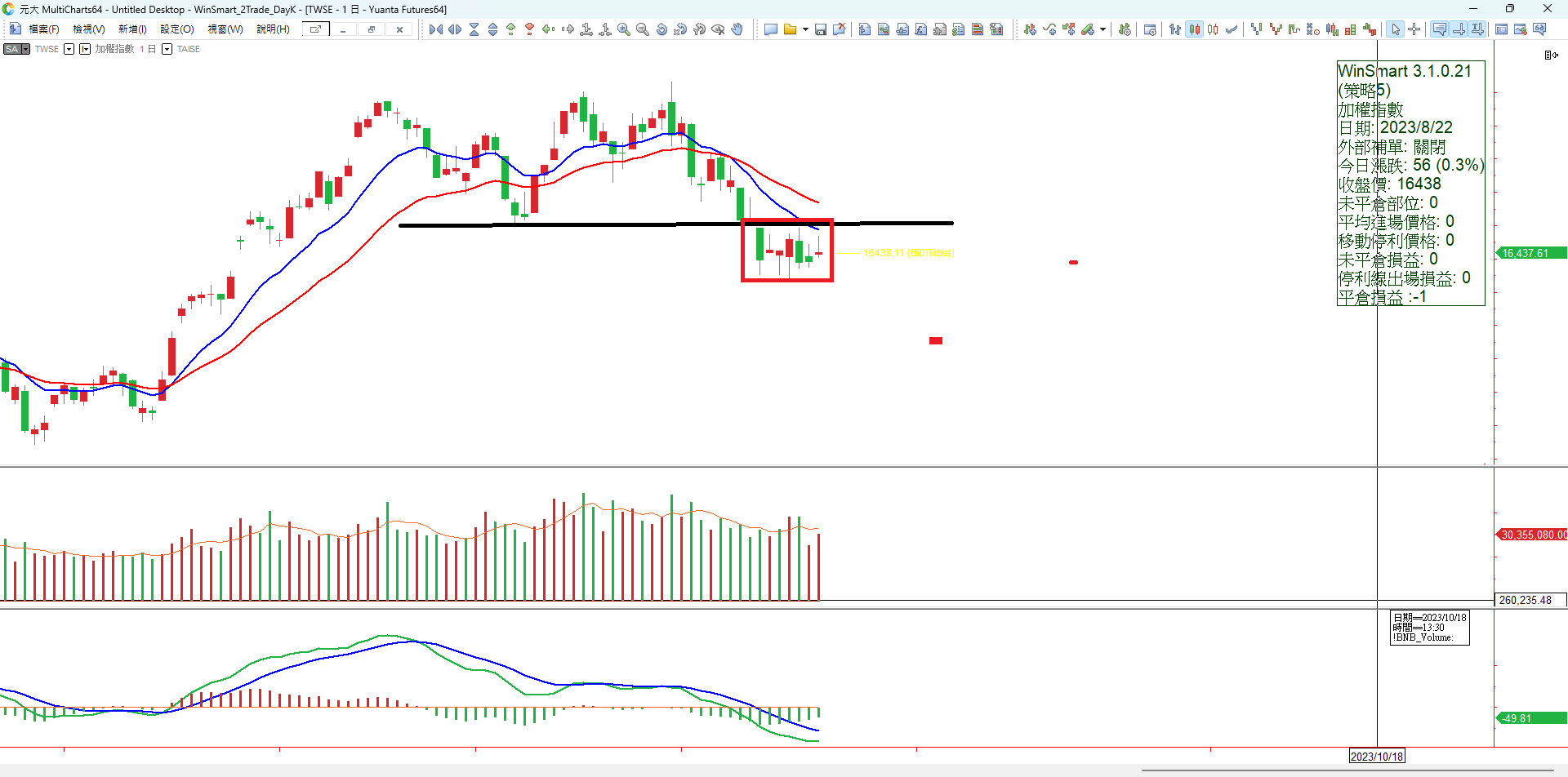Screen dimensions: 1568x777
Task: Open the TWSE symbol dropdown arrow
Action: pyautogui.click(x=69, y=49)
